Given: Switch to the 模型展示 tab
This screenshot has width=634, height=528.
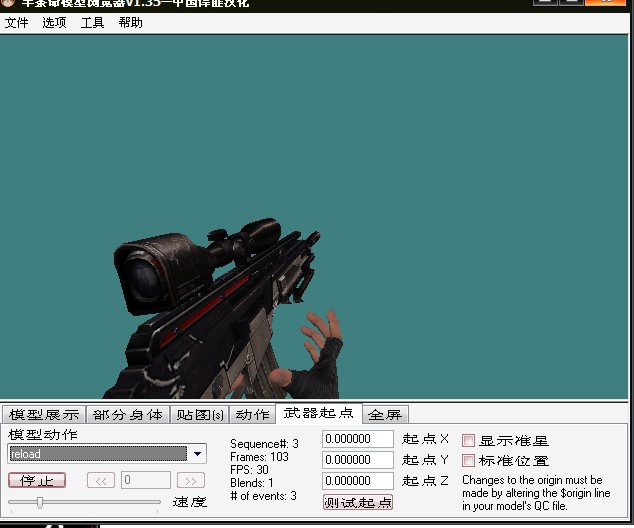Looking at the screenshot, I should [x=44, y=415].
